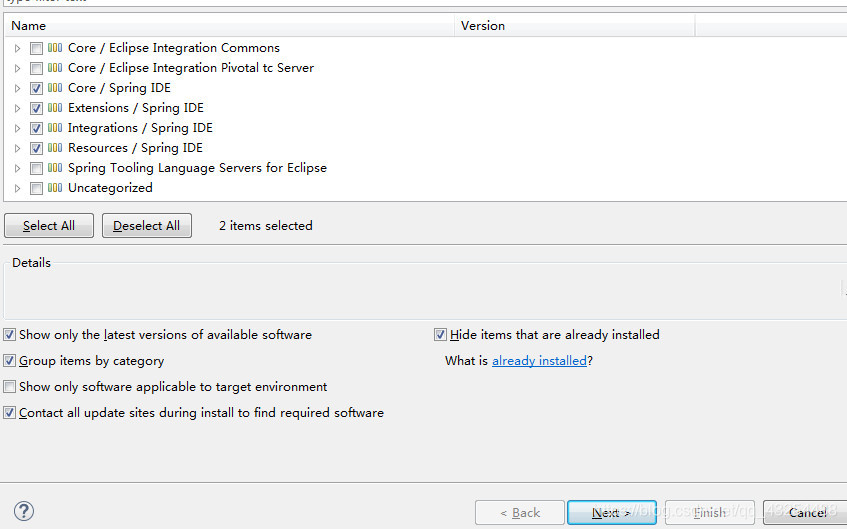This screenshot has width=847, height=529.
Task: Click the Deselect All button
Action: click(x=147, y=226)
